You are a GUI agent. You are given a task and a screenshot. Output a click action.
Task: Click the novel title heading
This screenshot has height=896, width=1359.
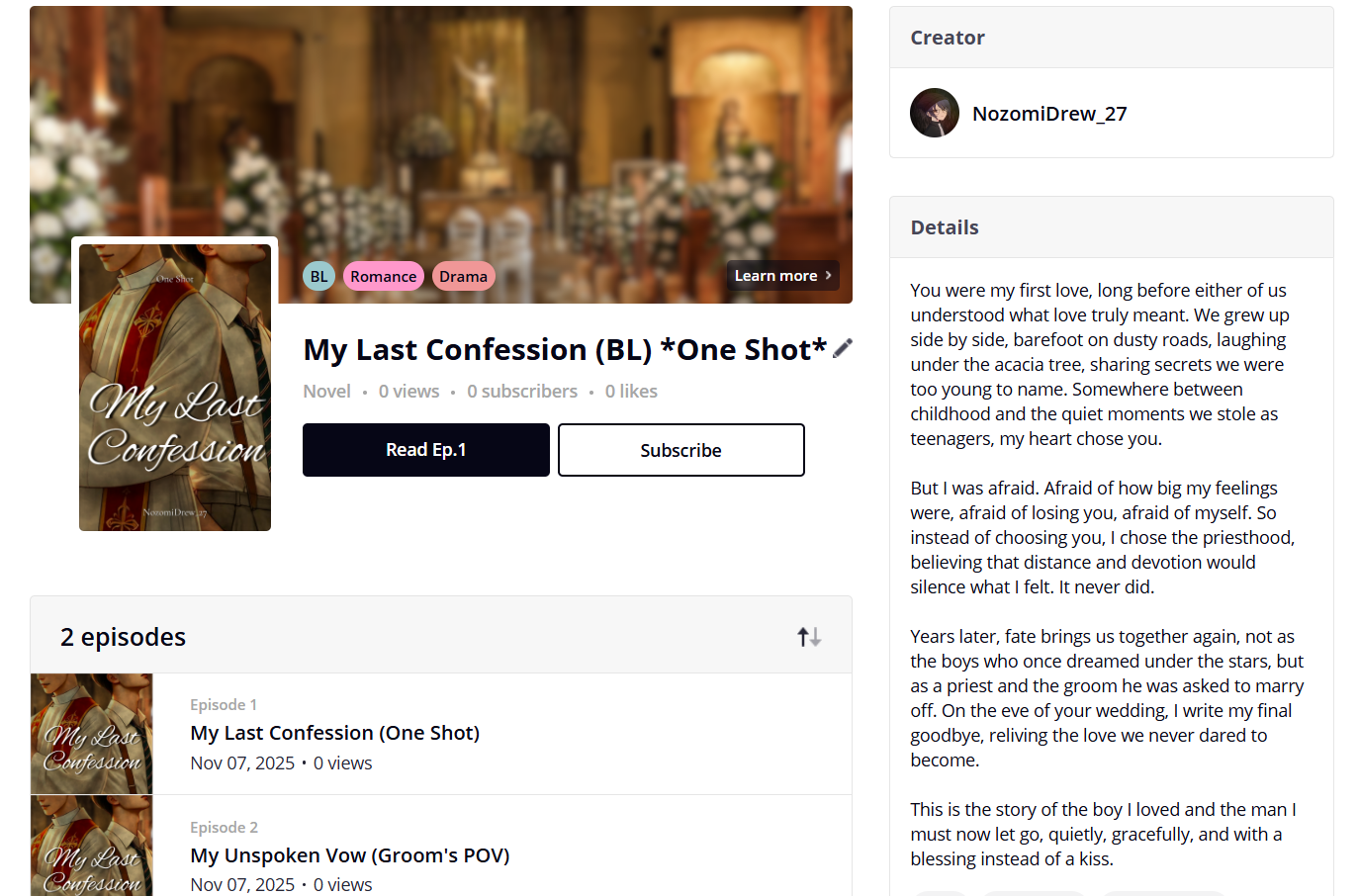pos(564,350)
